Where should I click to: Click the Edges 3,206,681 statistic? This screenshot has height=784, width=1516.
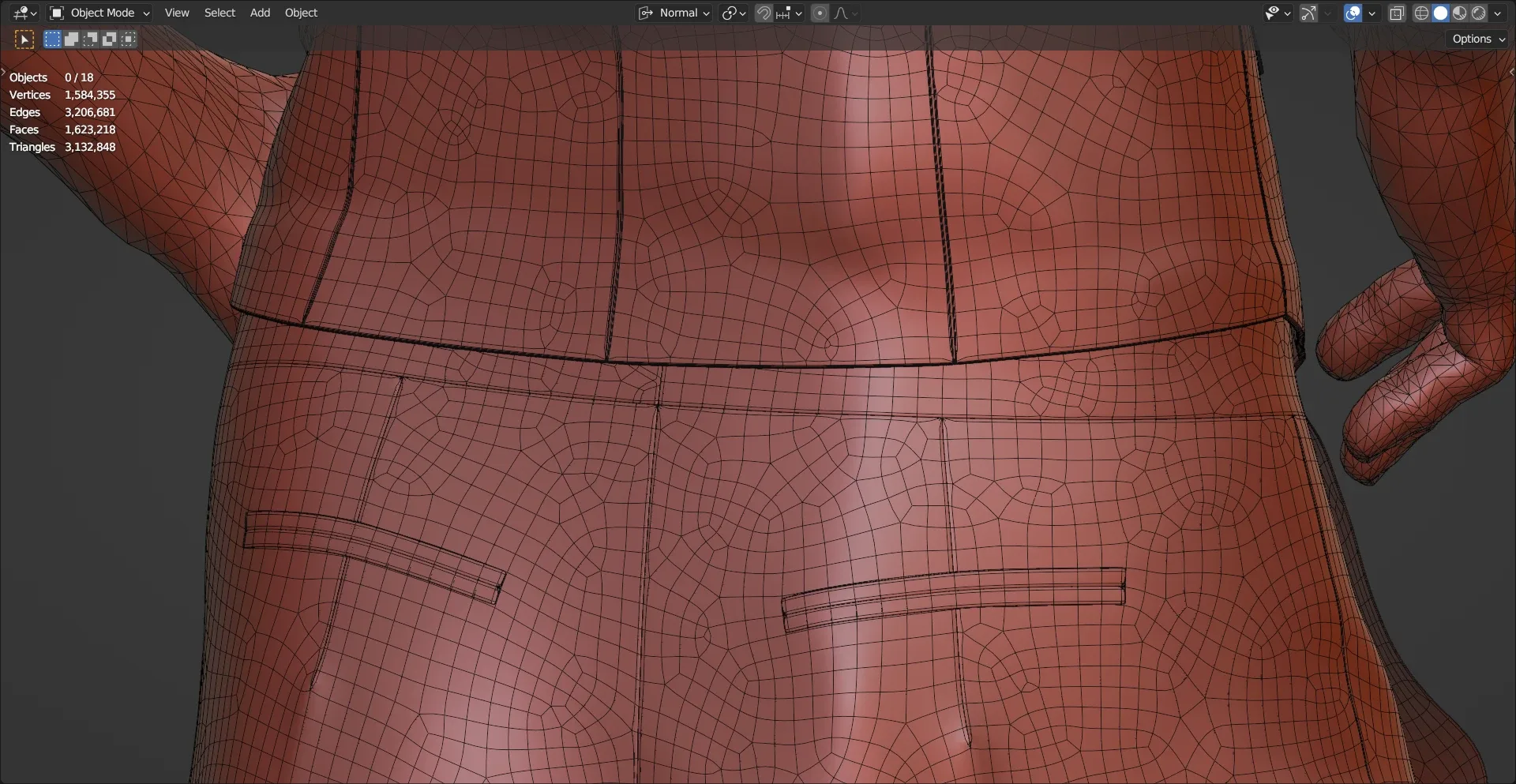click(x=62, y=112)
